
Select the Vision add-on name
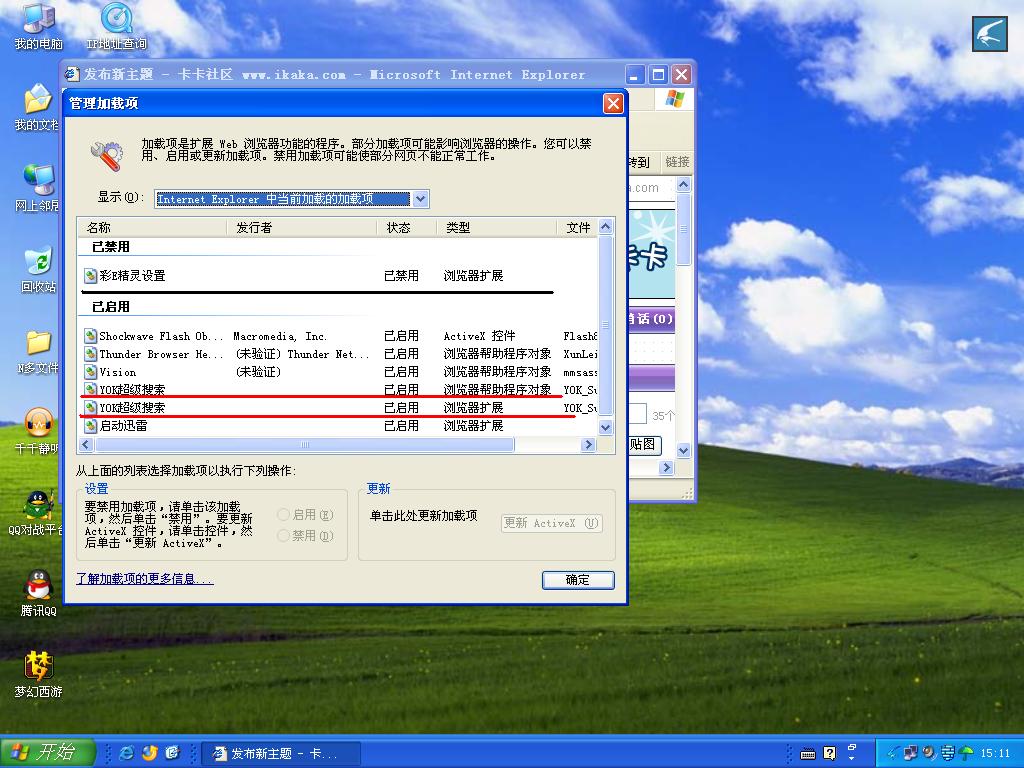pos(118,372)
